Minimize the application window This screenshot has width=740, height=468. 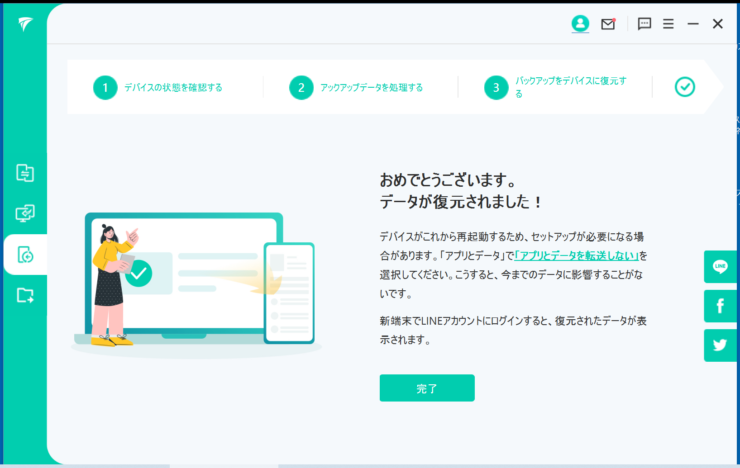tap(693, 24)
